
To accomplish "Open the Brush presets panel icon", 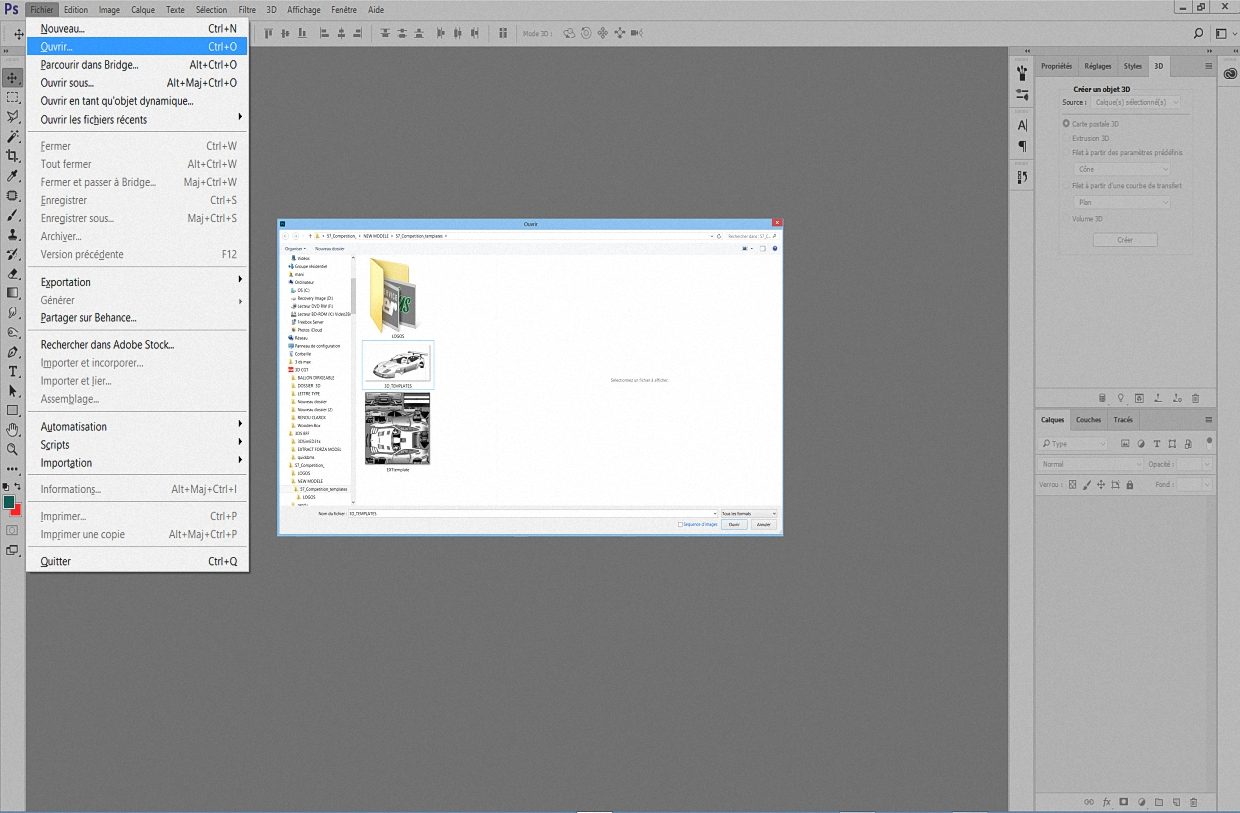I will pos(1022,73).
